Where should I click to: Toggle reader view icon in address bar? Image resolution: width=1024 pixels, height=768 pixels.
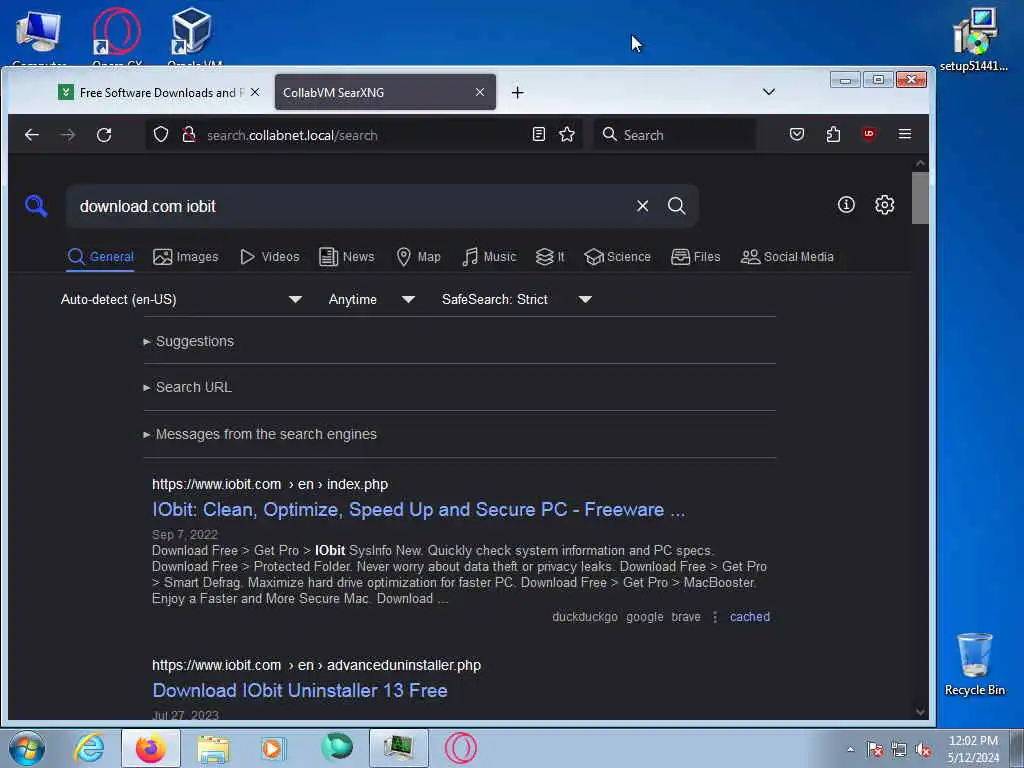tap(539, 135)
